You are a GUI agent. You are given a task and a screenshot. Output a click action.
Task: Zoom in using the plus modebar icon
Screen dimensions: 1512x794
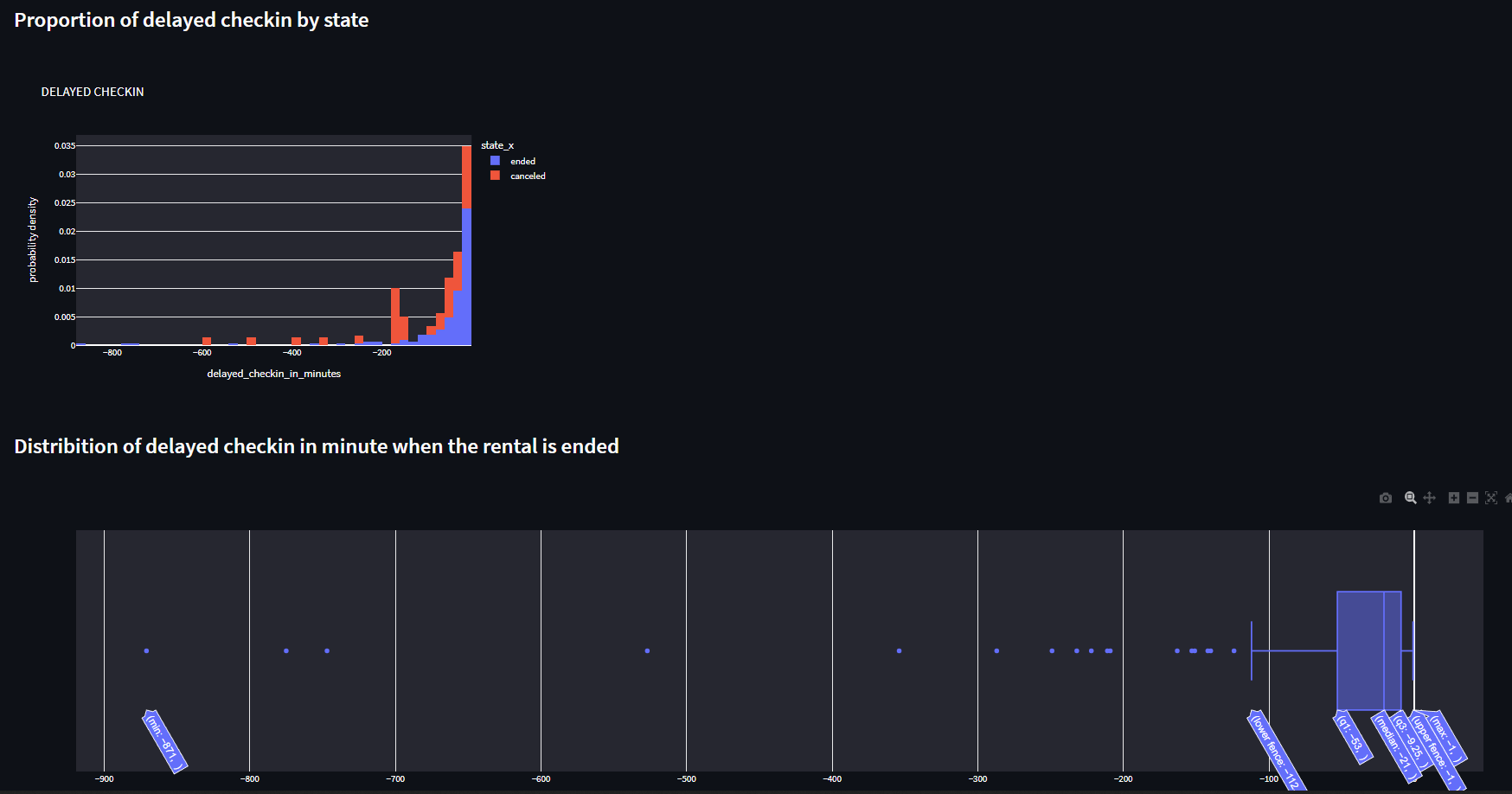point(1453,498)
